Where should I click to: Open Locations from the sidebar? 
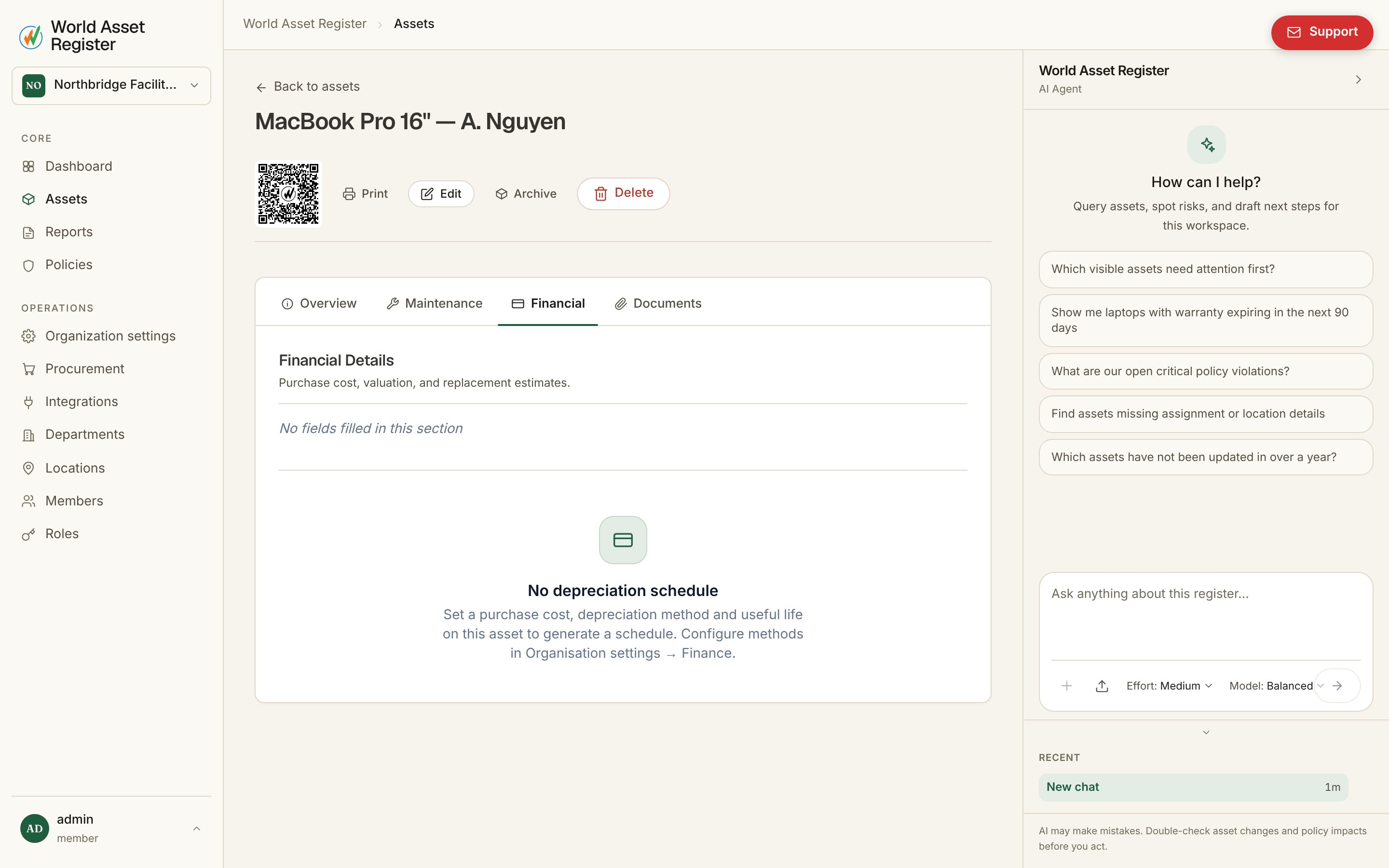point(111,468)
